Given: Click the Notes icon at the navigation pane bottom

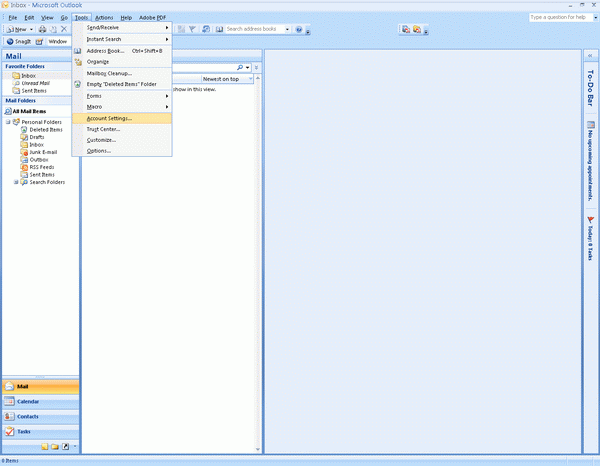Looking at the screenshot, I should click(x=44, y=446).
